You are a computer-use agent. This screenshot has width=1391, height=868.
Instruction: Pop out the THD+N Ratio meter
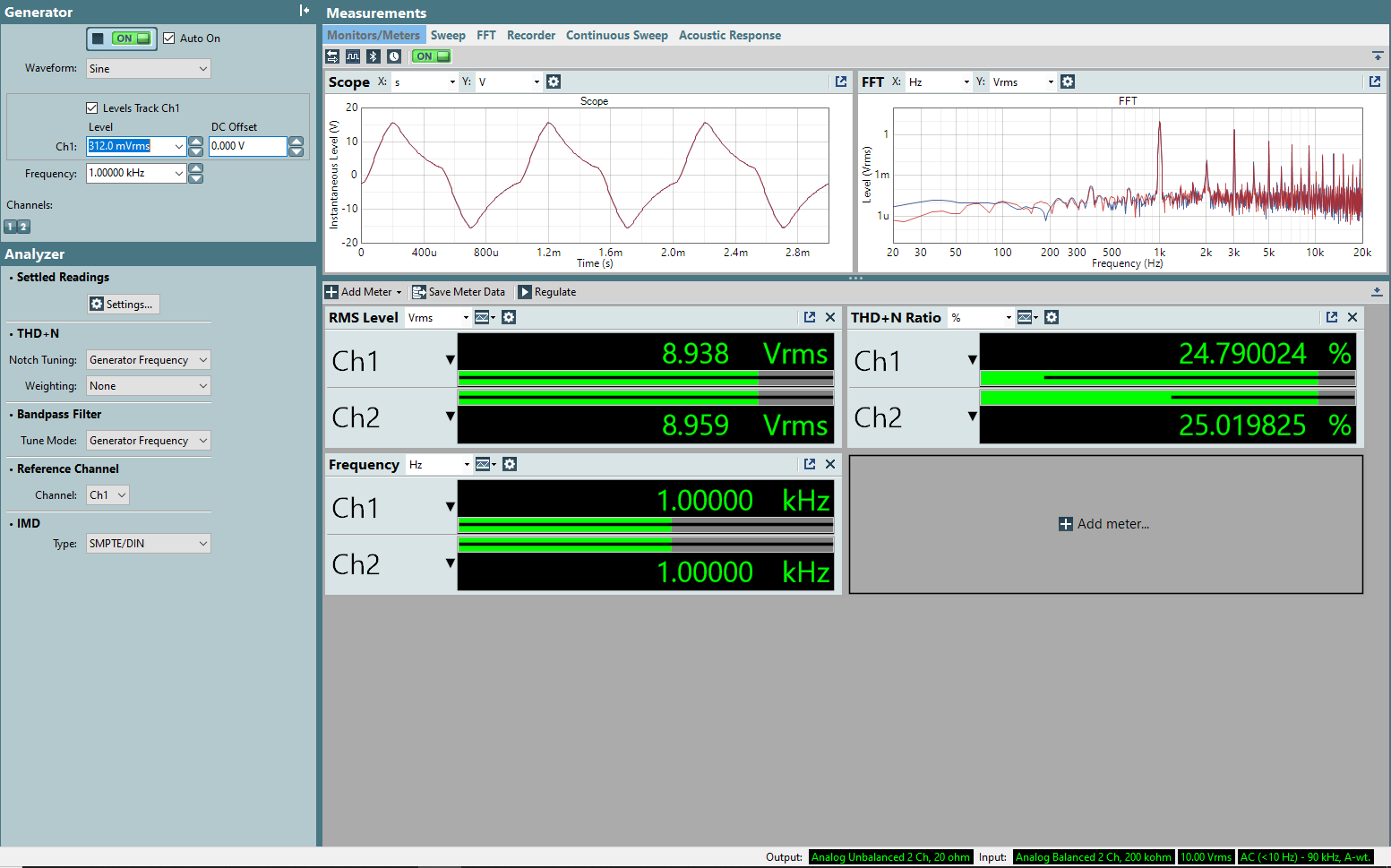tap(1331, 317)
